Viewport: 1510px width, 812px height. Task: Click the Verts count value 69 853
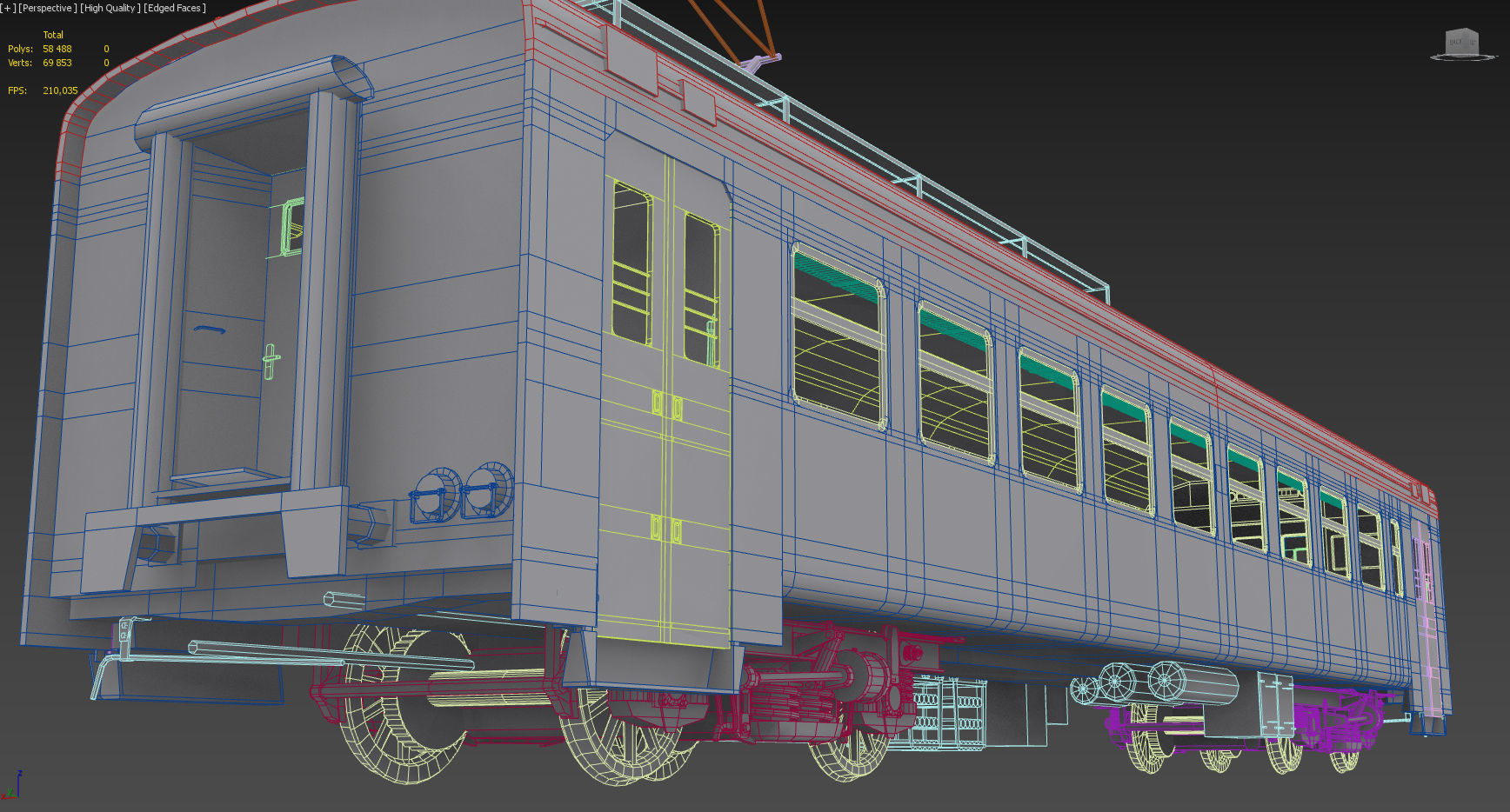[57, 63]
